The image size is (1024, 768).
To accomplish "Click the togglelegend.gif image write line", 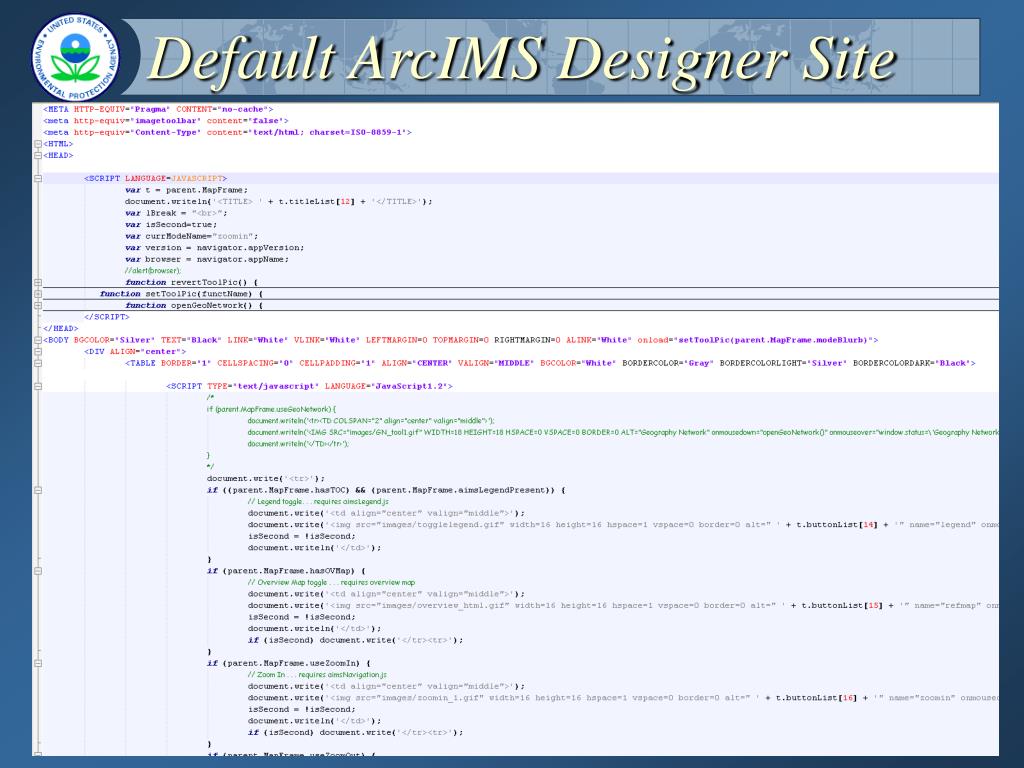I will click(x=623, y=525).
